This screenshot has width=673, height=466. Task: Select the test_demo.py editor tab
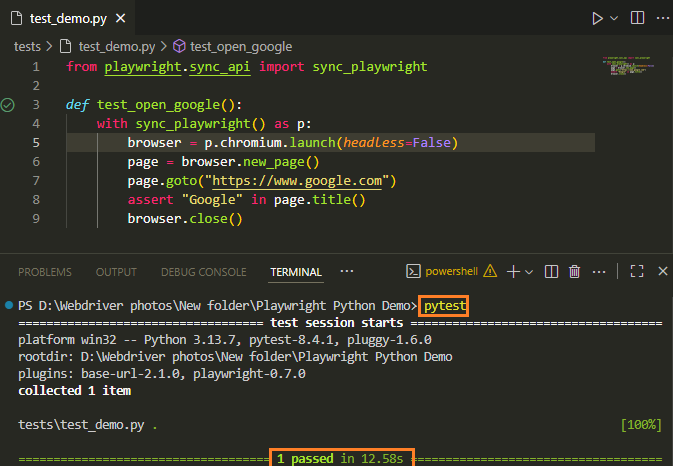[68, 18]
